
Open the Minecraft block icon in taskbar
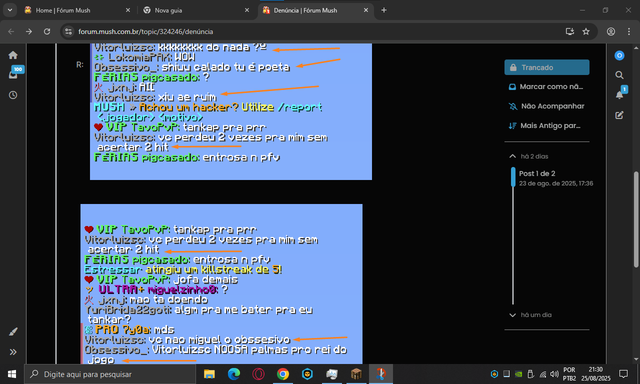coord(356,374)
